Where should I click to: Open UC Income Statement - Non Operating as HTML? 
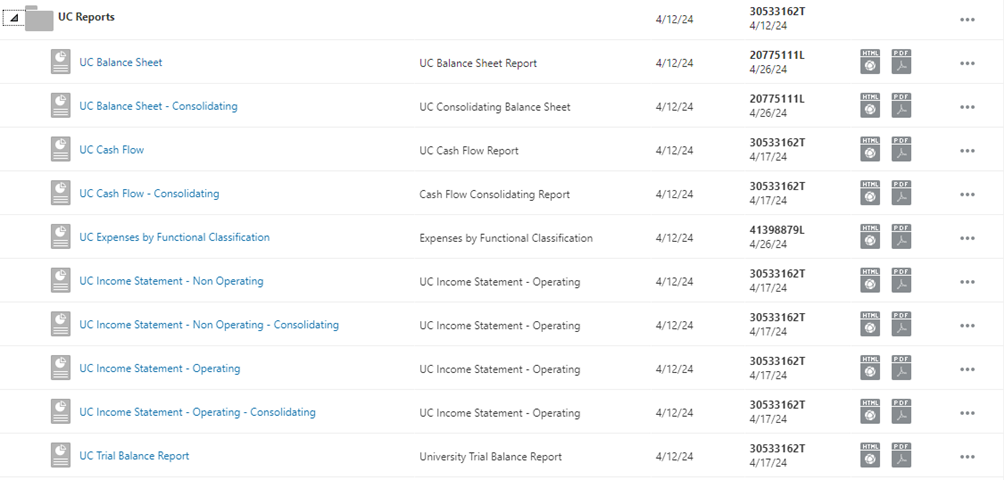[870, 280]
